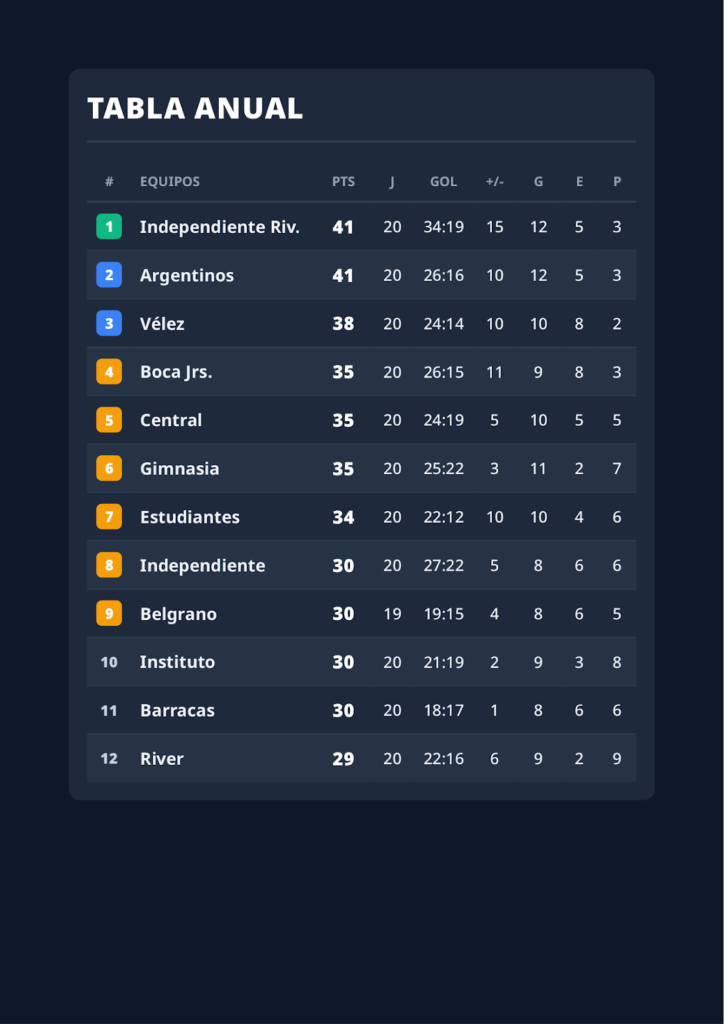Click the green position 1 badge
This screenshot has width=724, height=1024.
coord(109,227)
